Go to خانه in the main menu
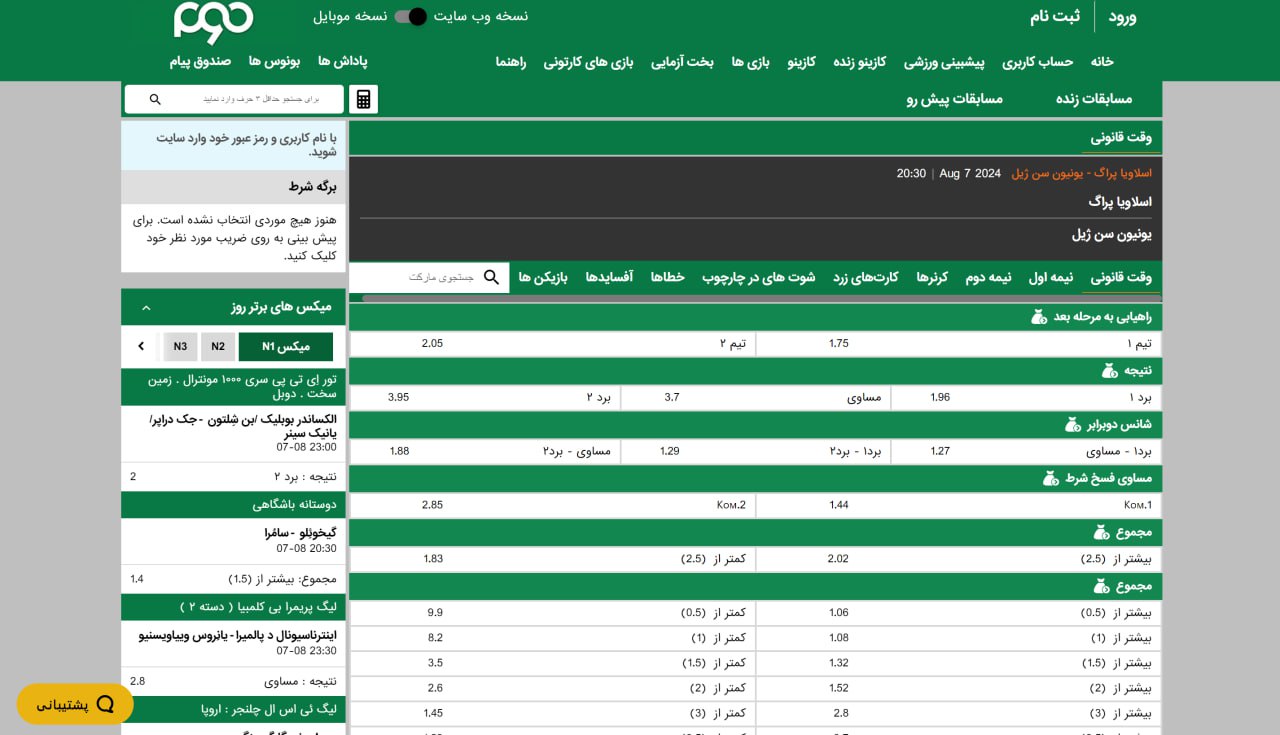Screen dimensions: 1280x735 1102,61
